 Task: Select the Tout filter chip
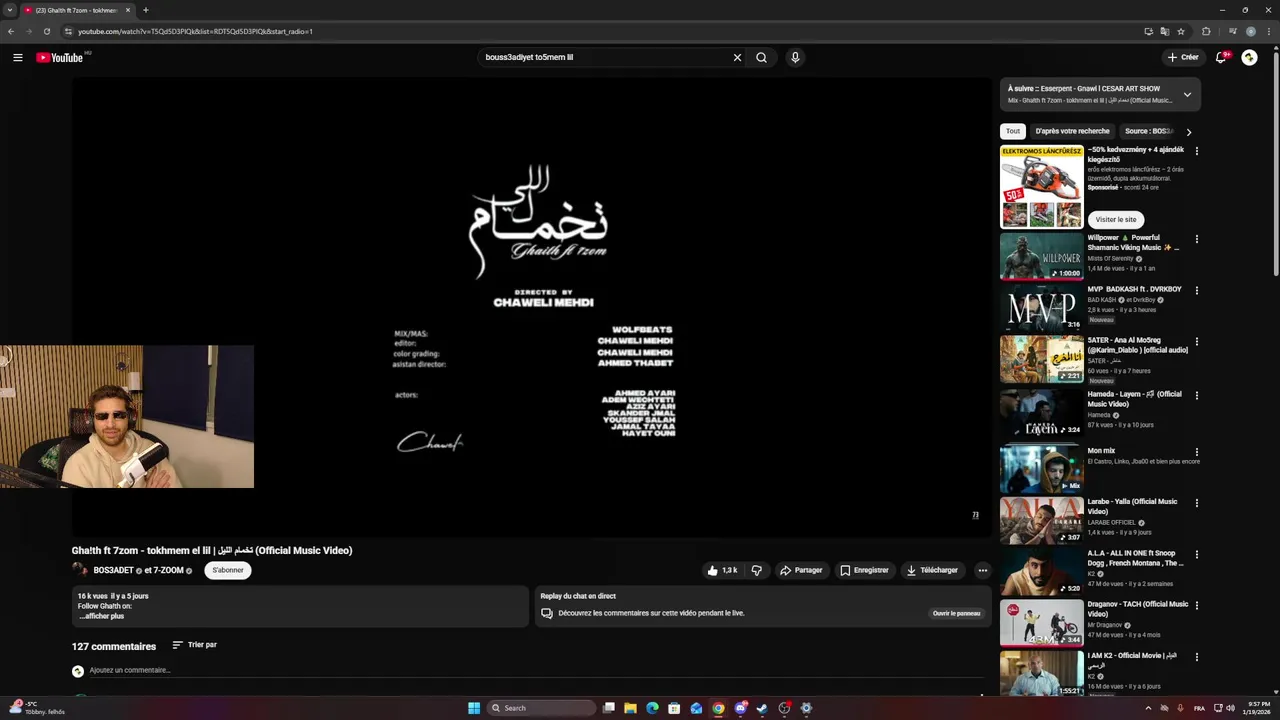click(1013, 131)
